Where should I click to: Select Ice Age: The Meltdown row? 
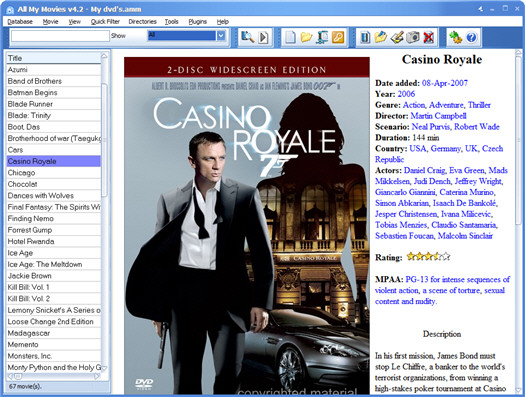tap(54, 264)
